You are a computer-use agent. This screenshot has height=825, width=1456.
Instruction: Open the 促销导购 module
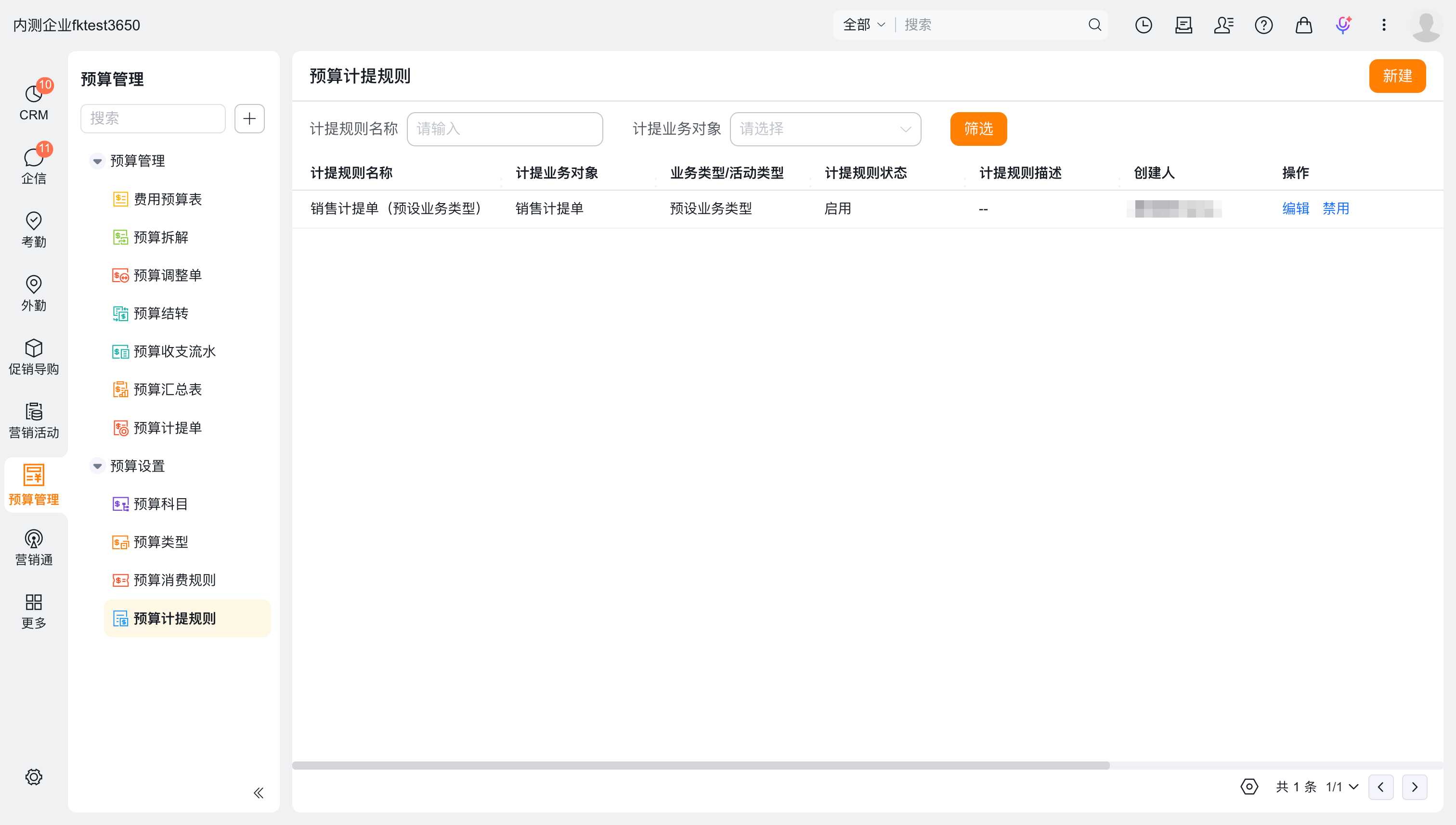pos(33,356)
